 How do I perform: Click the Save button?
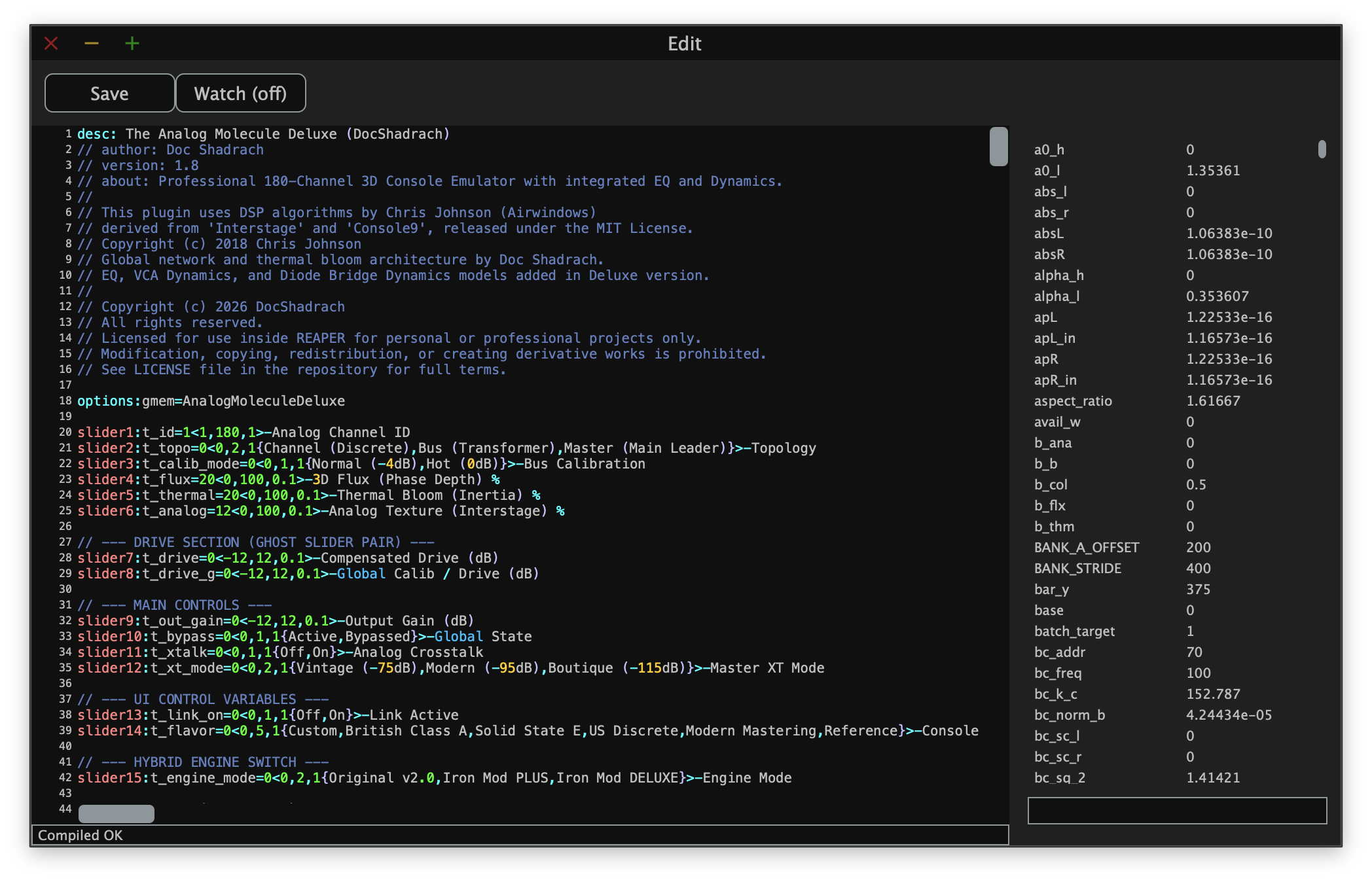point(109,94)
